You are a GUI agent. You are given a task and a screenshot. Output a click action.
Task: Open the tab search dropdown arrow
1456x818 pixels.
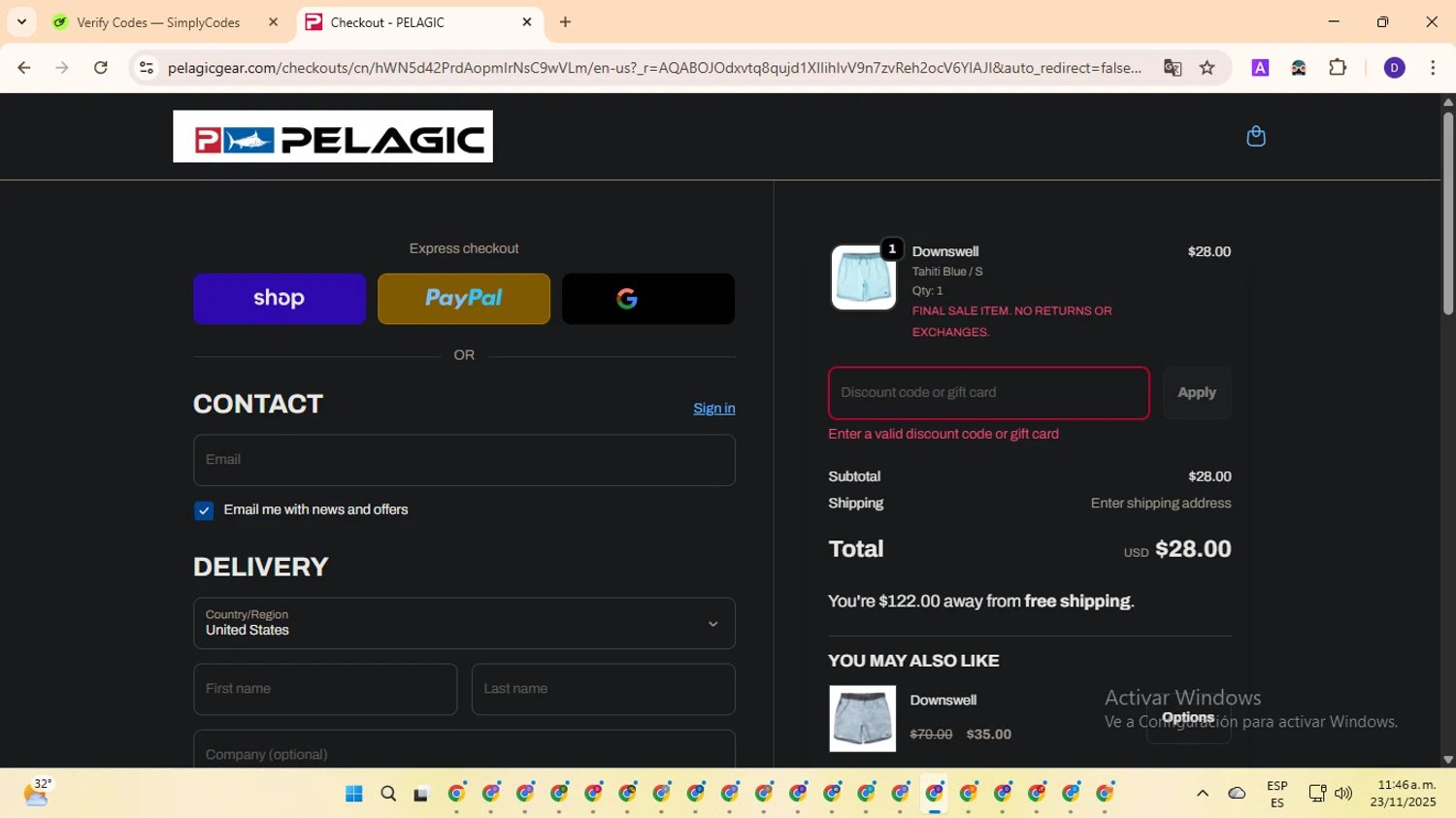pyautogui.click(x=21, y=22)
